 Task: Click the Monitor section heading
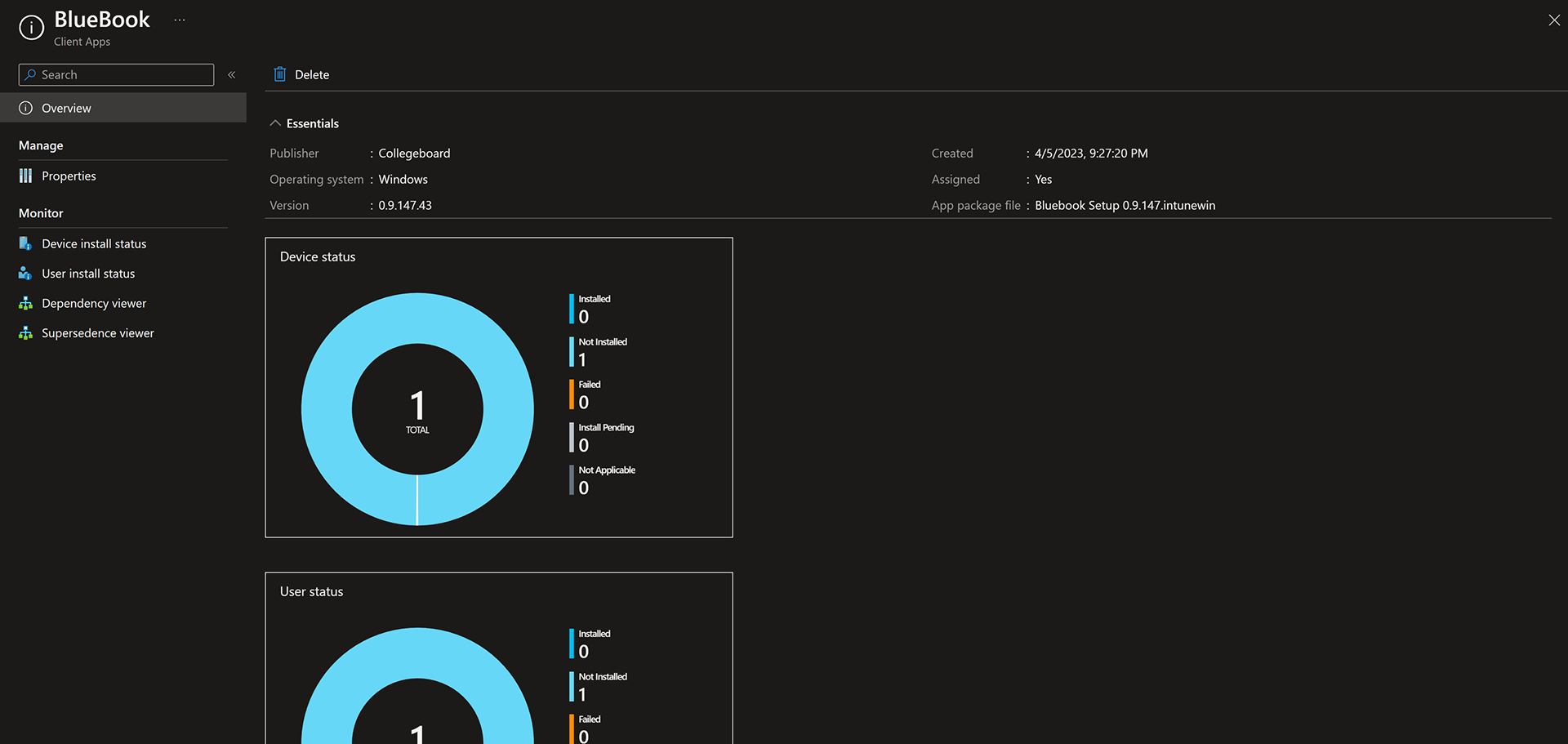point(41,213)
